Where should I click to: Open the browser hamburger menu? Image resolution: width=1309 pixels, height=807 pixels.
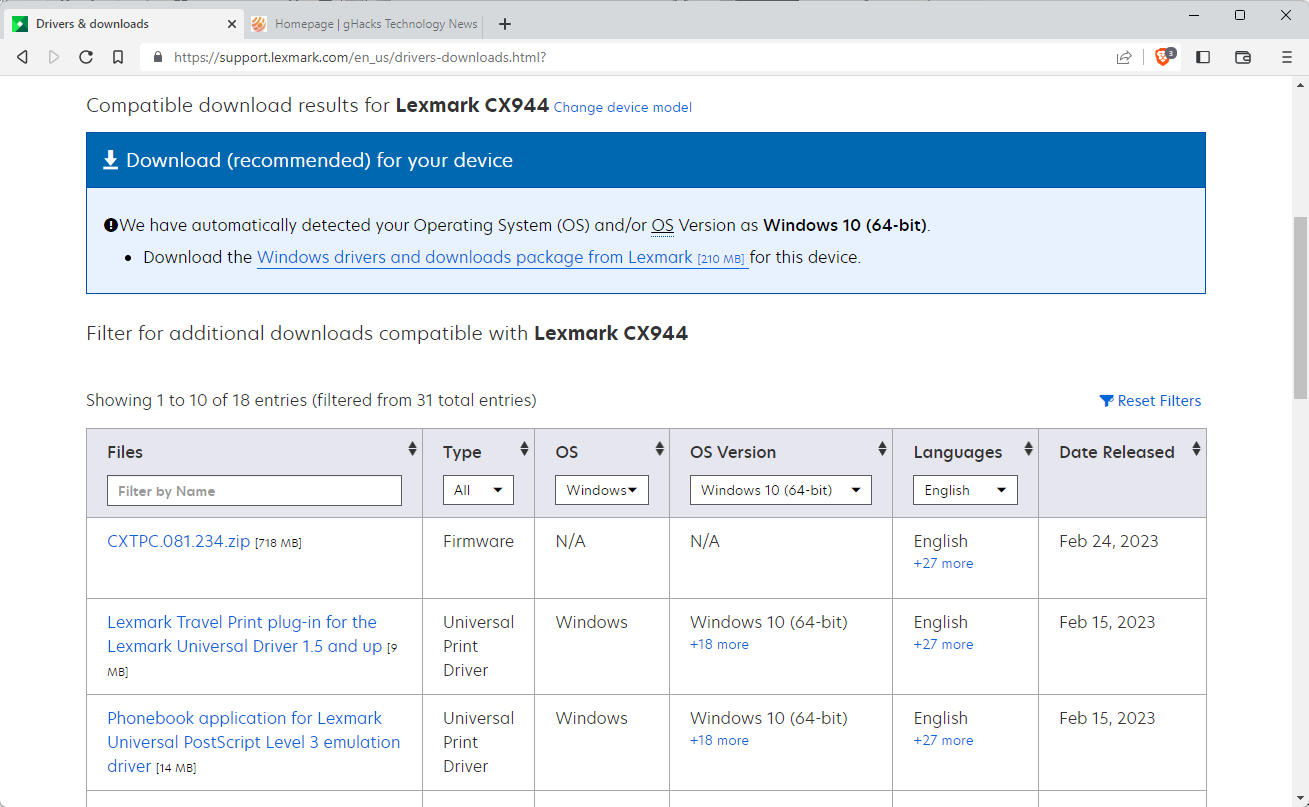click(1287, 57)
